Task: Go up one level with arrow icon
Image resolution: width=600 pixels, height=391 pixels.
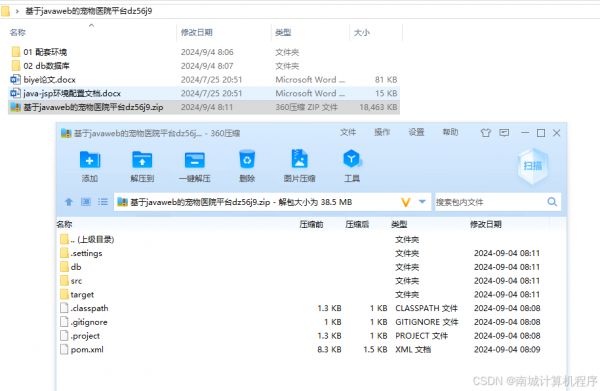Action: (69, 202)
